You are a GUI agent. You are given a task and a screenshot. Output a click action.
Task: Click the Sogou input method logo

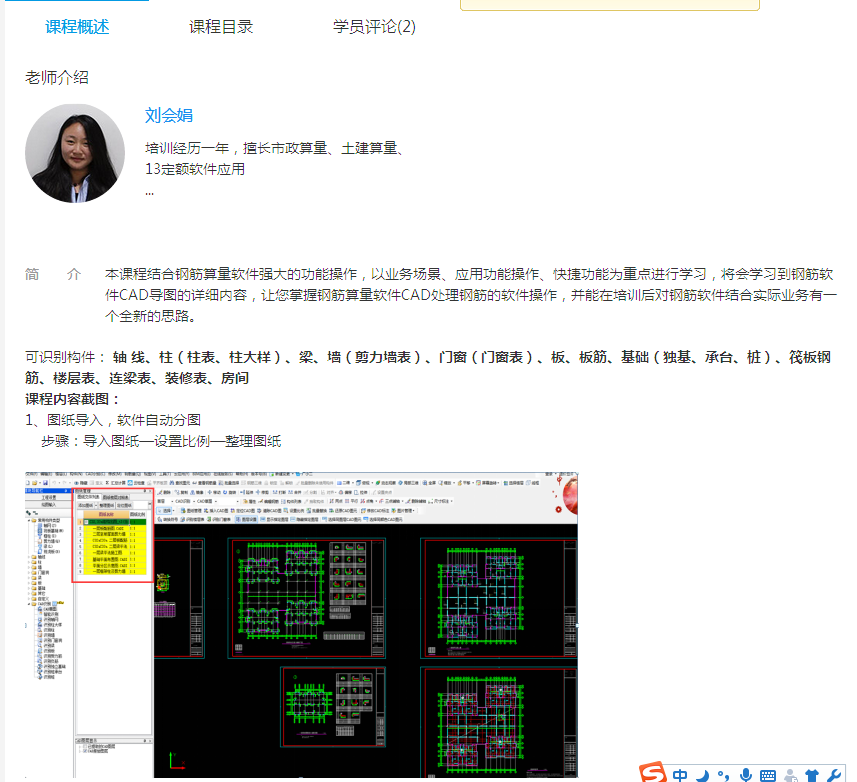click(x=653, y=772)
